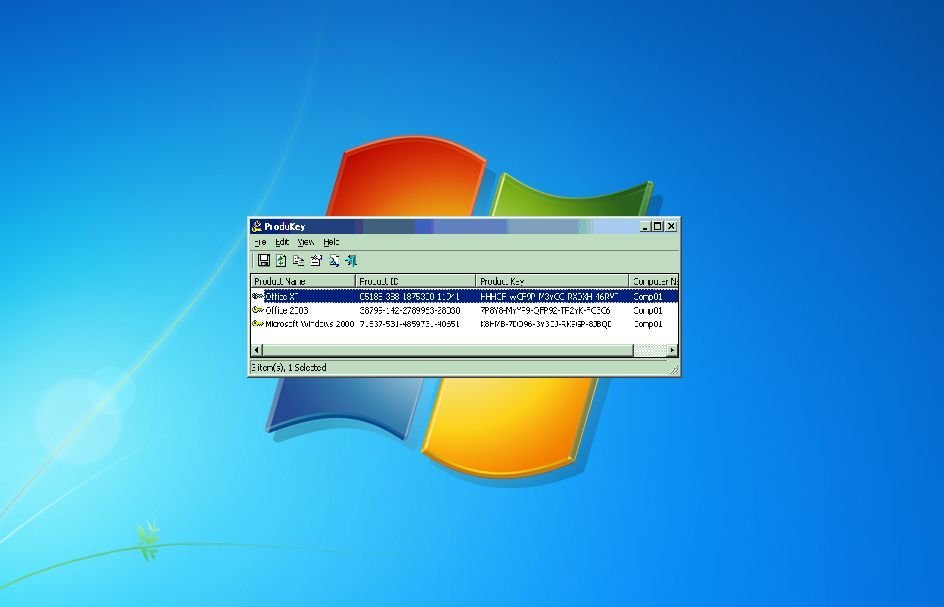Click Comp01 in the Office 2003 row
Viewport: 944px width, 607px height.
[648, 310]
